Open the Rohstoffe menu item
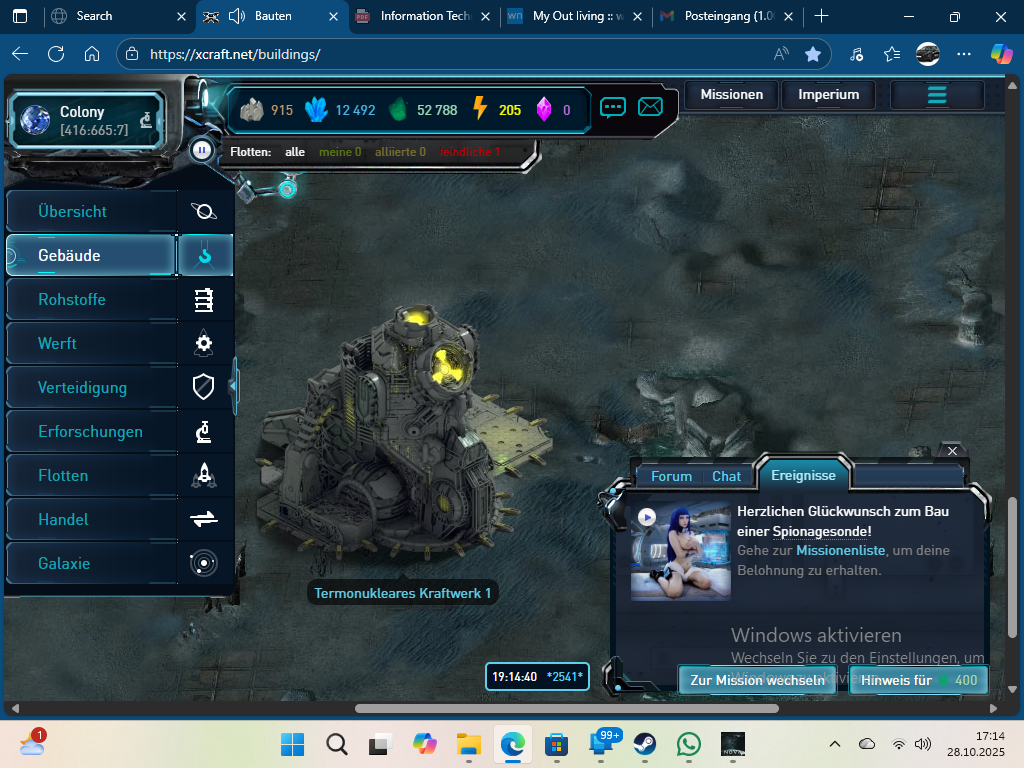This screenshot has height=768, width=1024. (72, 300)
